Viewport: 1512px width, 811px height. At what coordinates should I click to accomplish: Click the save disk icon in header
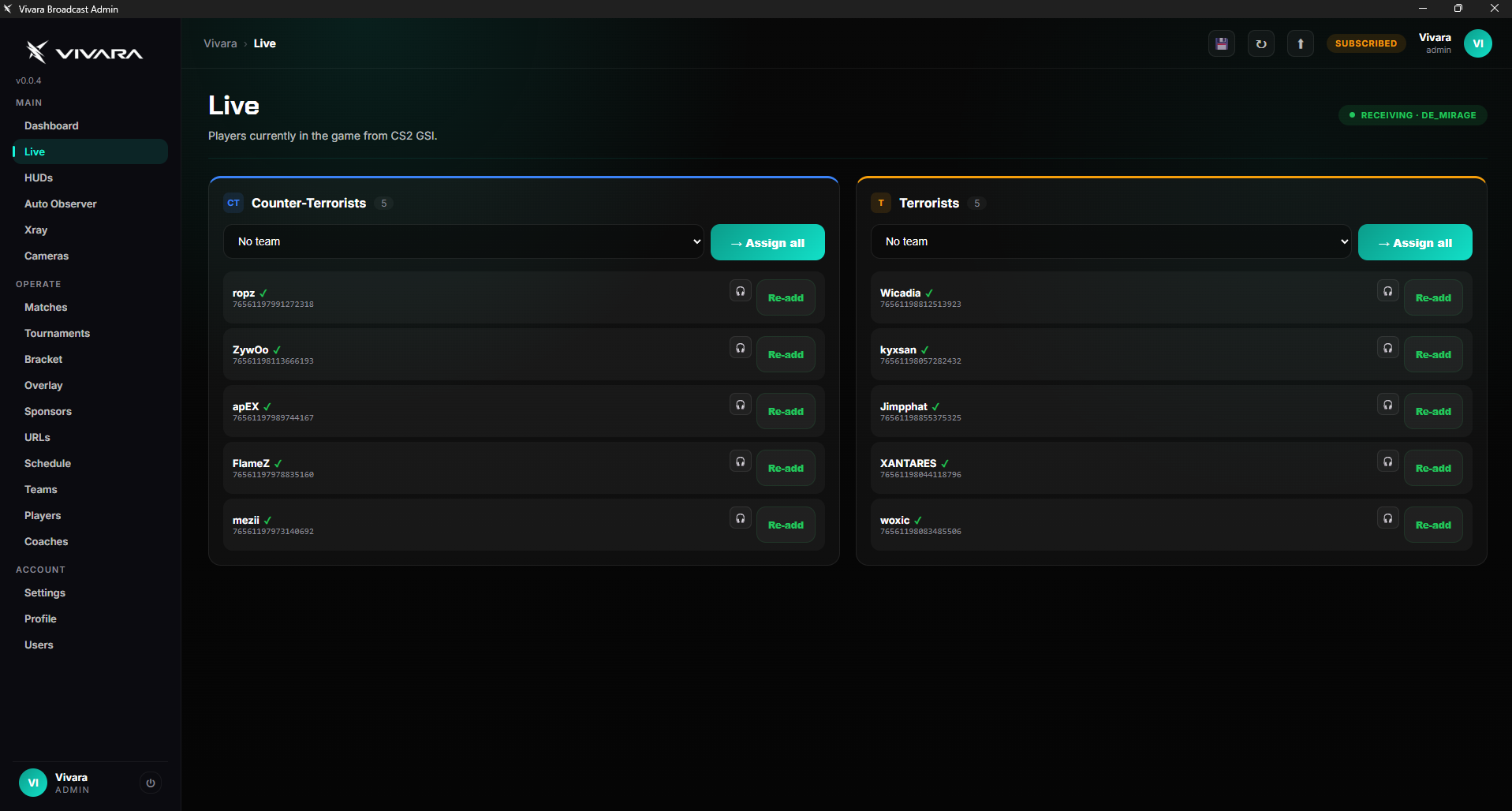tap(1222, 43)
